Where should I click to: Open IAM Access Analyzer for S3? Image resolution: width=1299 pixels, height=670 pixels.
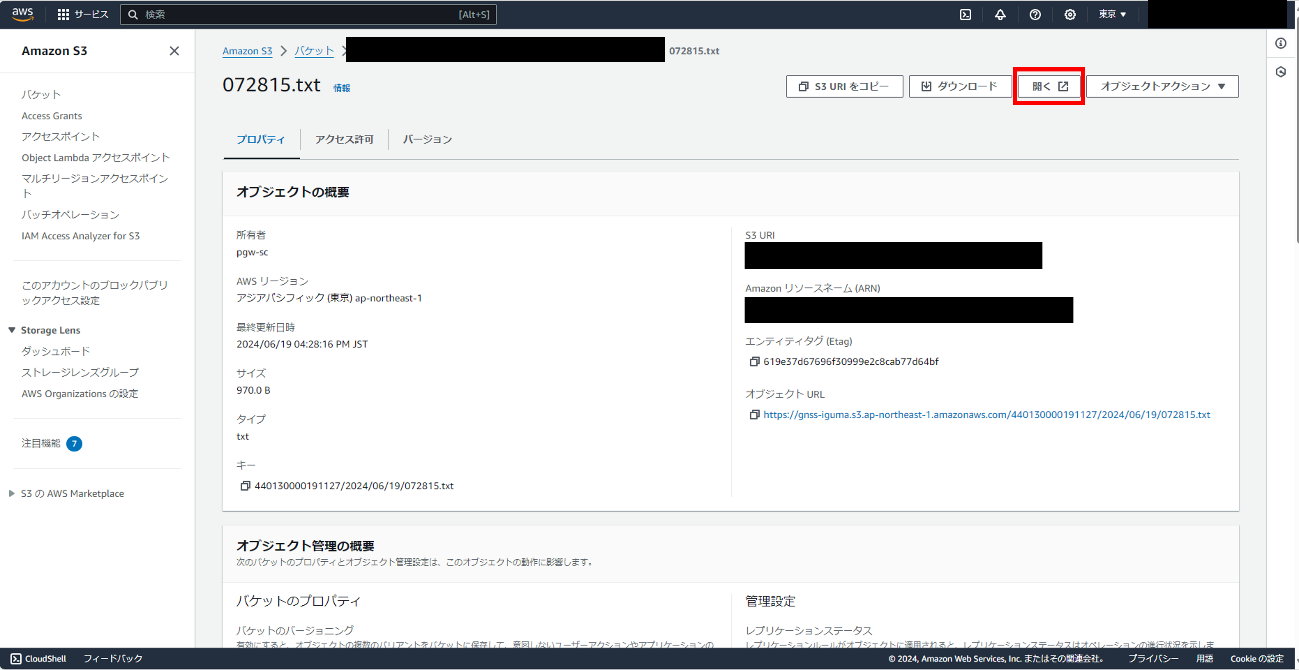tap(81, 236)
